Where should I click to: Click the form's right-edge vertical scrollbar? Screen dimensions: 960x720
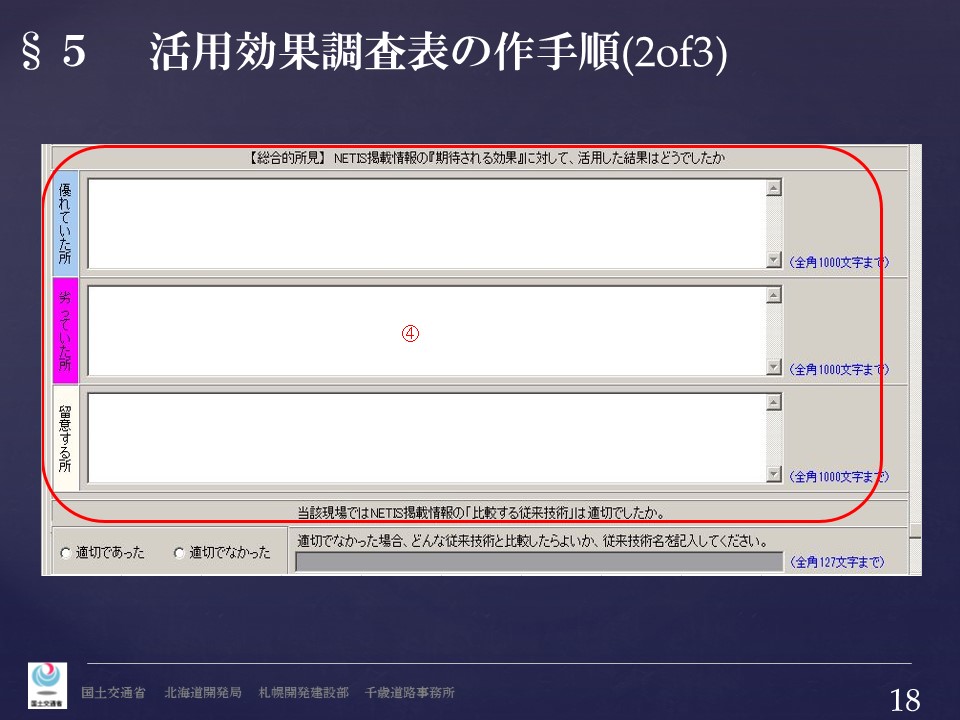coord(915,350)
